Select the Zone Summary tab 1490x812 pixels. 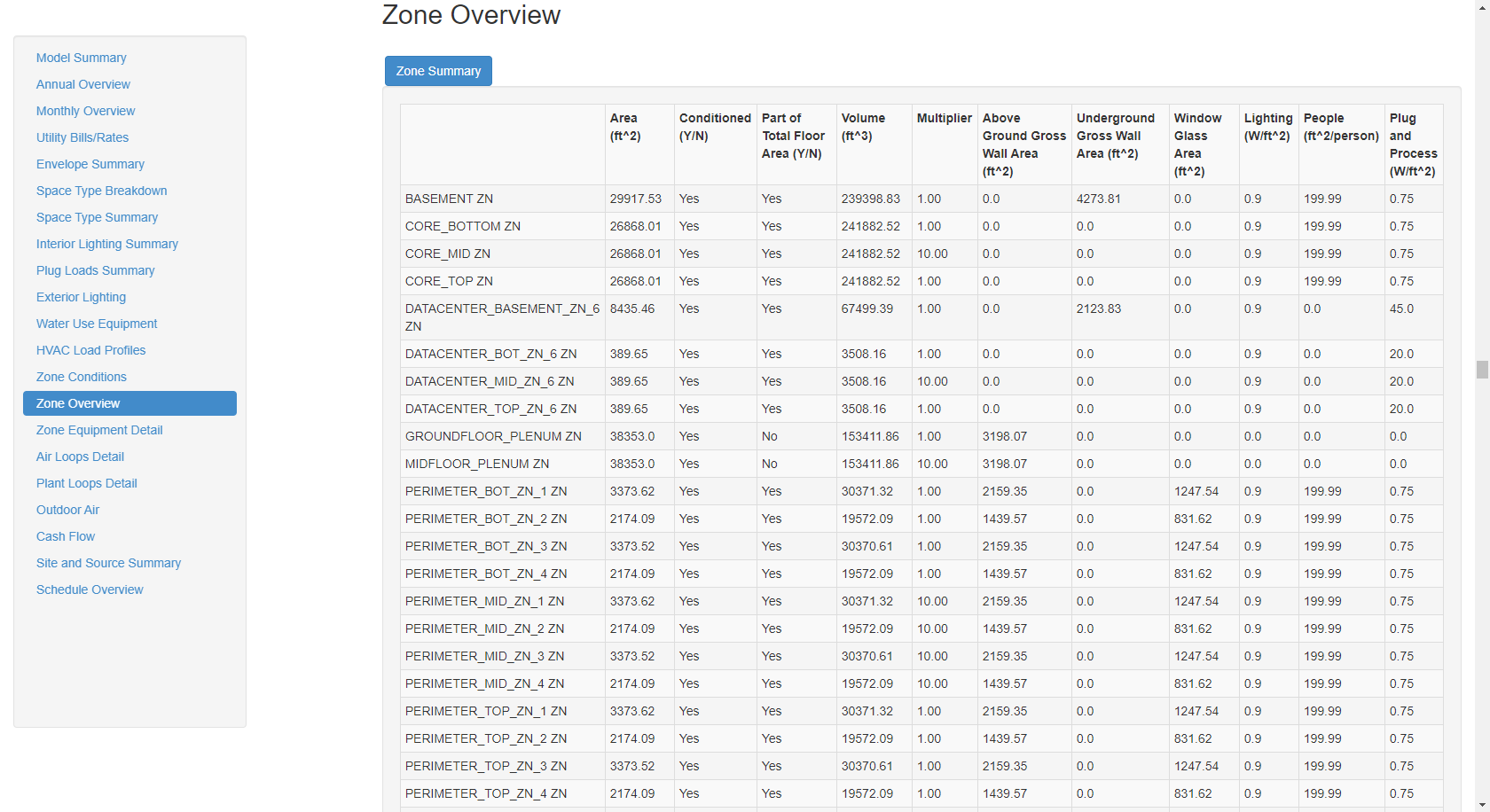pos(438,70)
